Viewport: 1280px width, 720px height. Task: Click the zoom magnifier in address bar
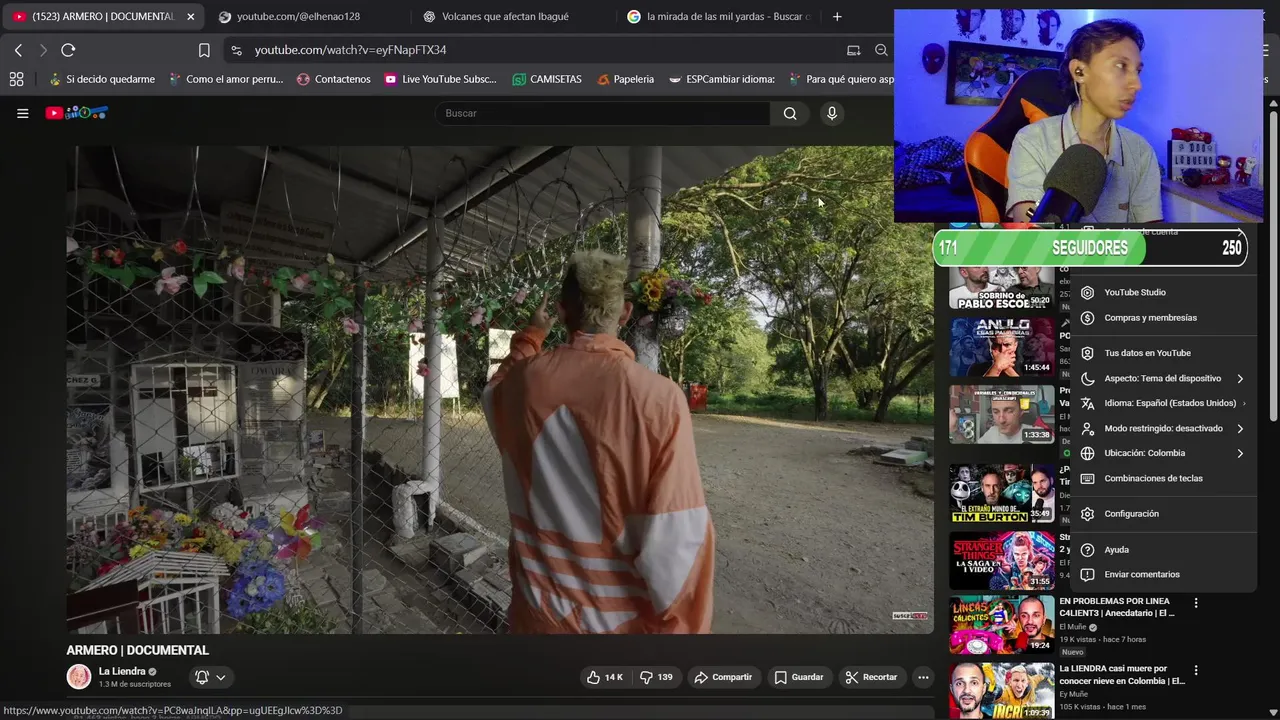[x=881, y=50]
